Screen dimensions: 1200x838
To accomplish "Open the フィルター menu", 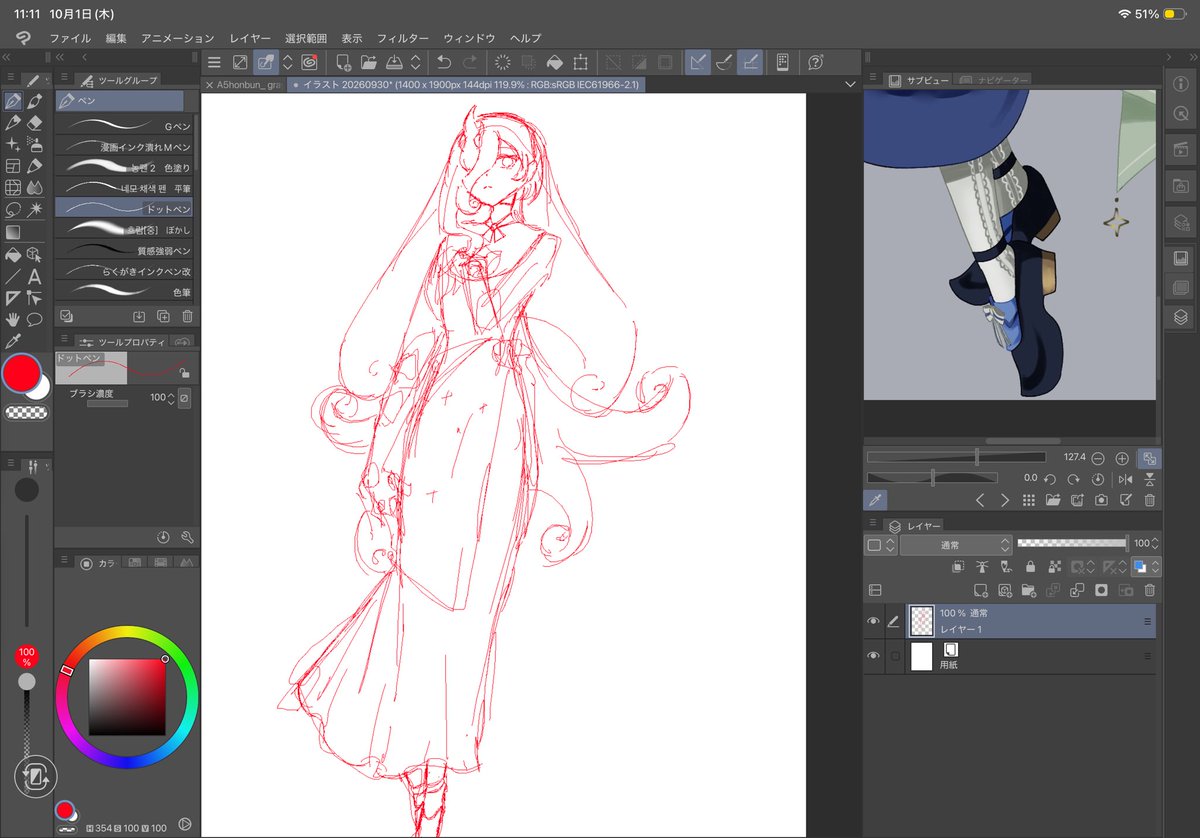I will click(403, 38).
